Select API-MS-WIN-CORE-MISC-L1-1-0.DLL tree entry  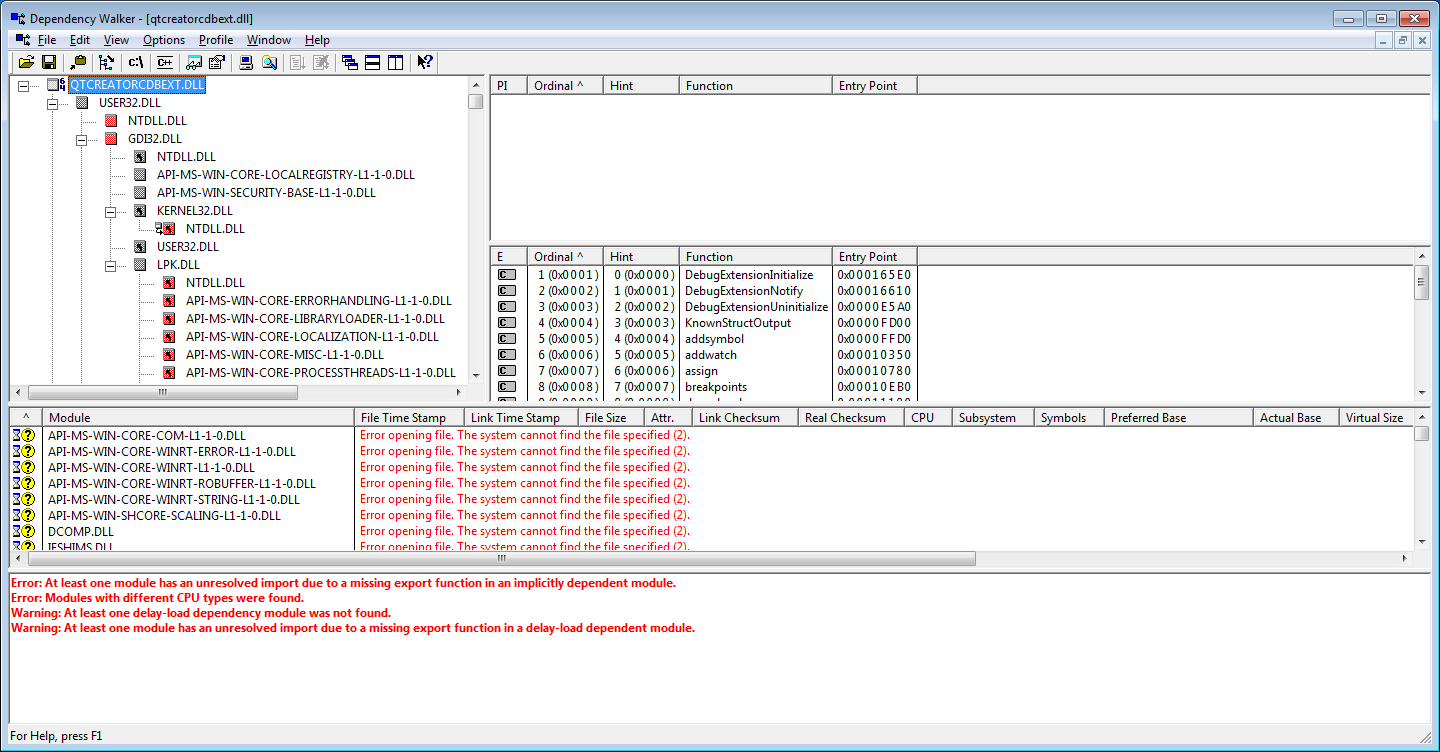(284, 355)
